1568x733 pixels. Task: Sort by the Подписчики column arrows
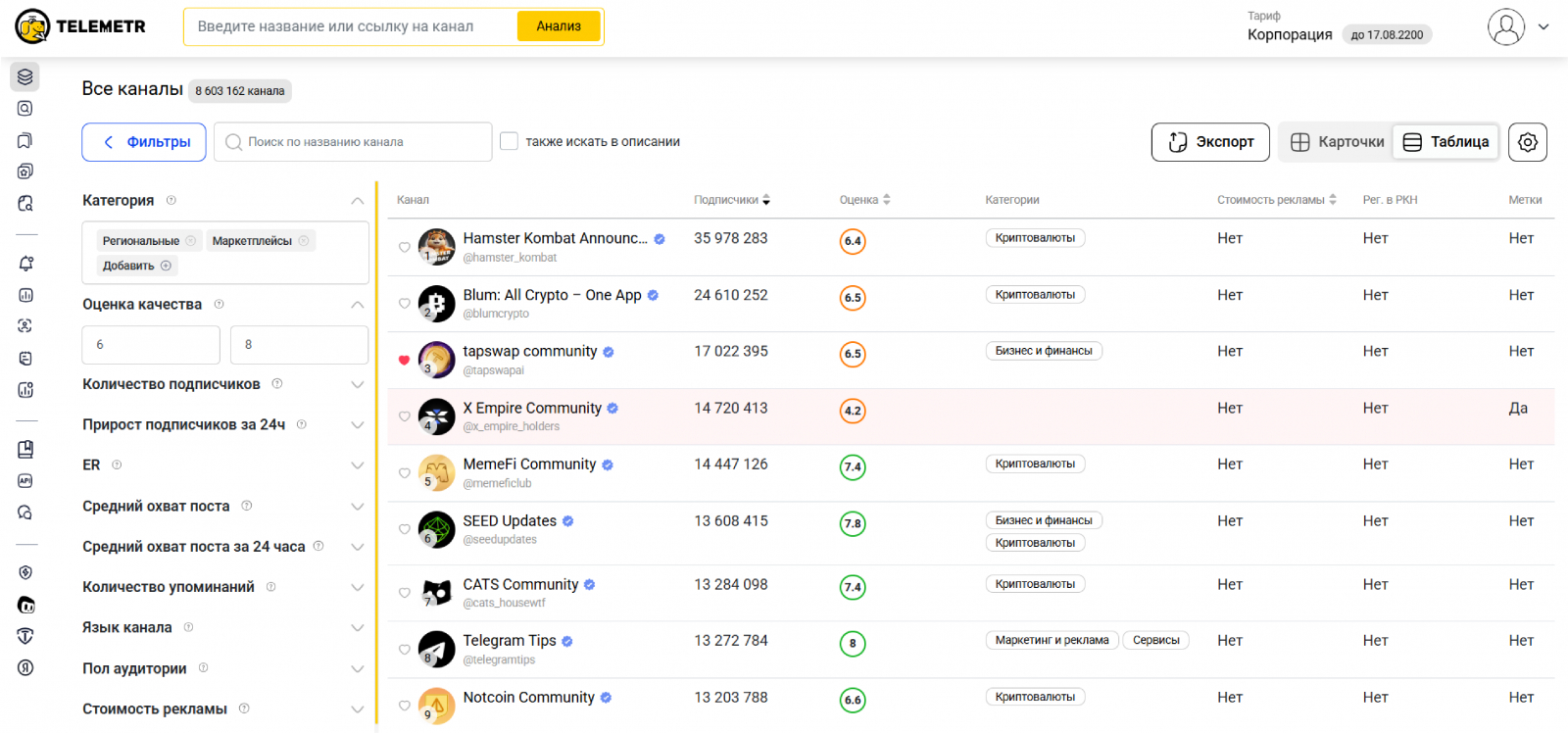click(766, 200)
